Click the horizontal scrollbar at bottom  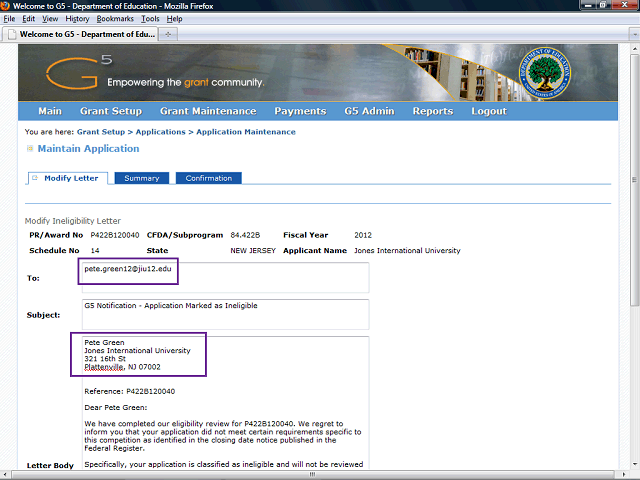(313, 474)
